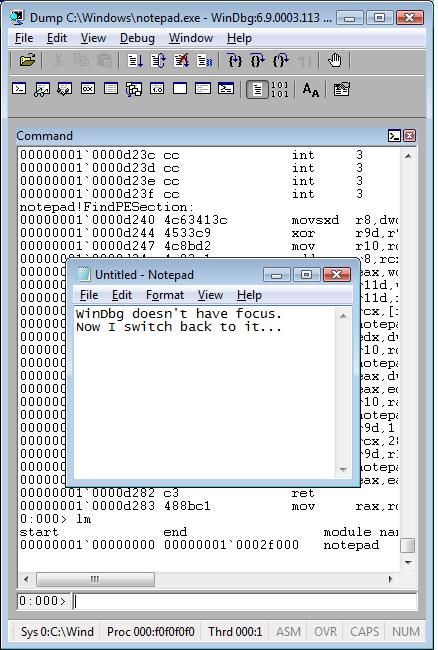Open the View menu in Notepad
The width and height of the screenshot is (438, 650).
coord(210,295)
